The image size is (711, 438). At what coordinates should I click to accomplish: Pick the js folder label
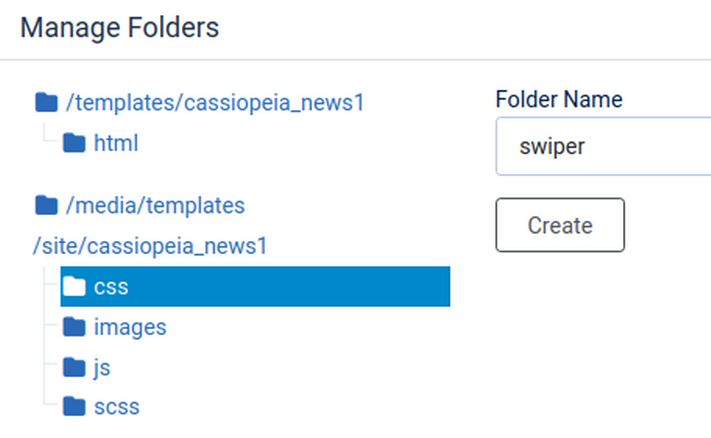(x=102, y=368)
